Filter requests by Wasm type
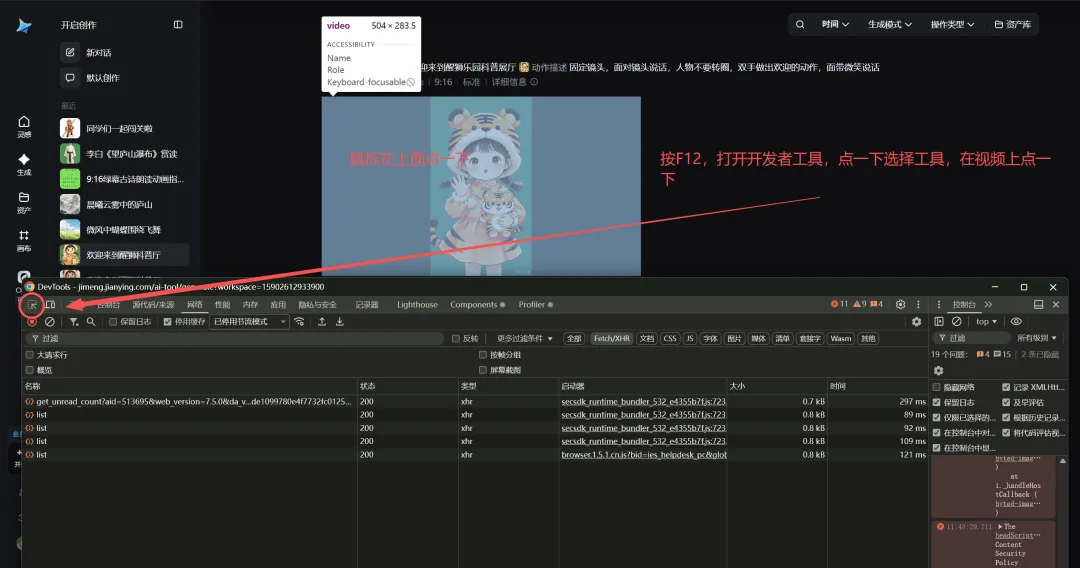This screenshot has height=568, width=1080. point(840,339)
